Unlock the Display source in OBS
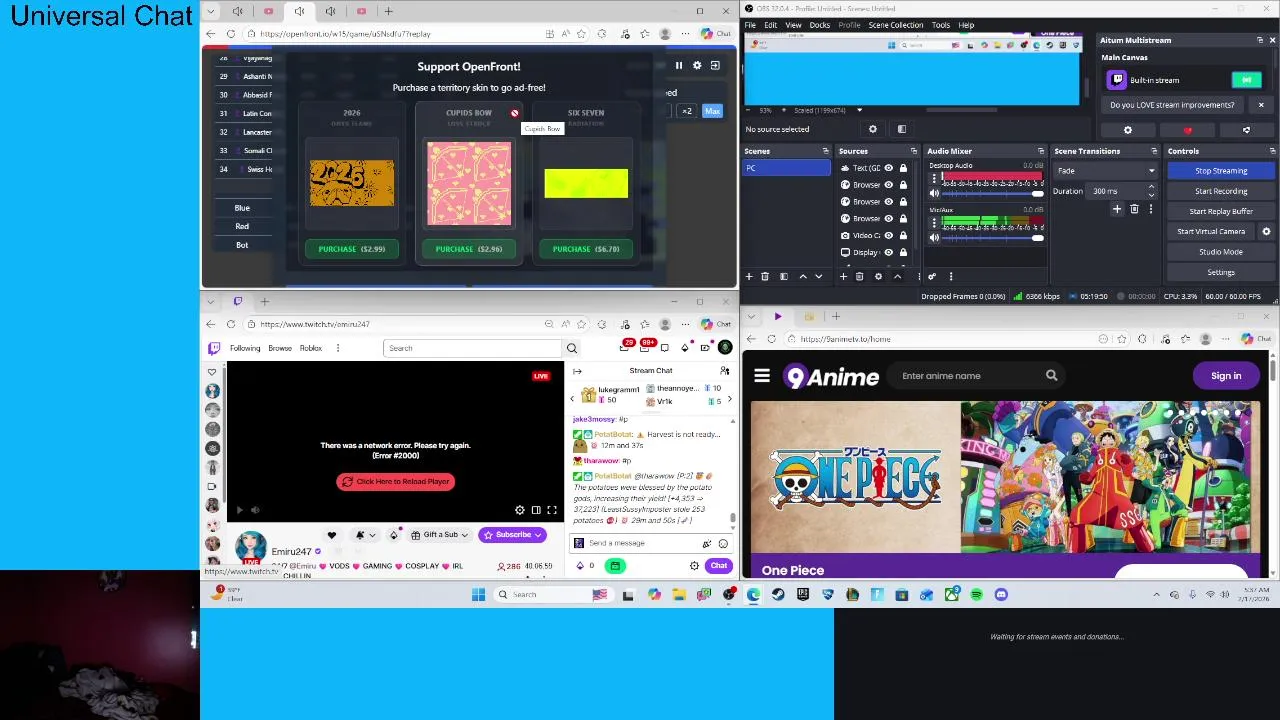 903,252
